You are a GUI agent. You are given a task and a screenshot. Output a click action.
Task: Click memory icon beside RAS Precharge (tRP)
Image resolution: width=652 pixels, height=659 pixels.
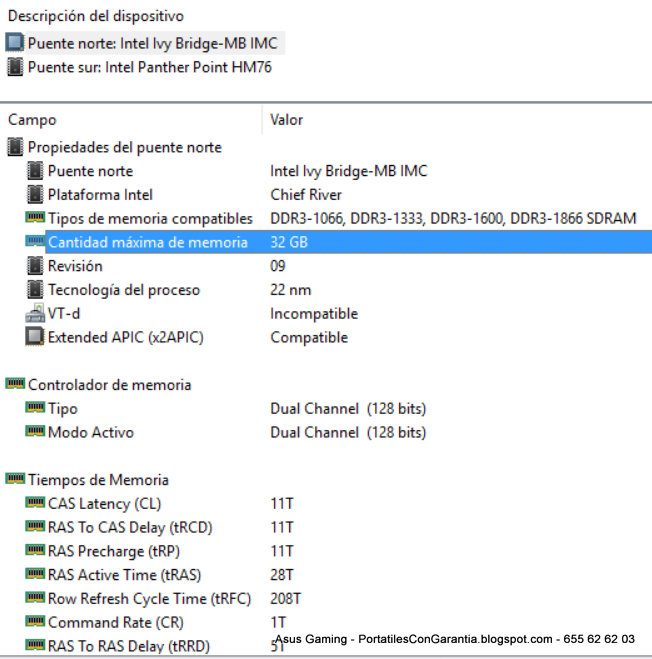pos(35,550)
